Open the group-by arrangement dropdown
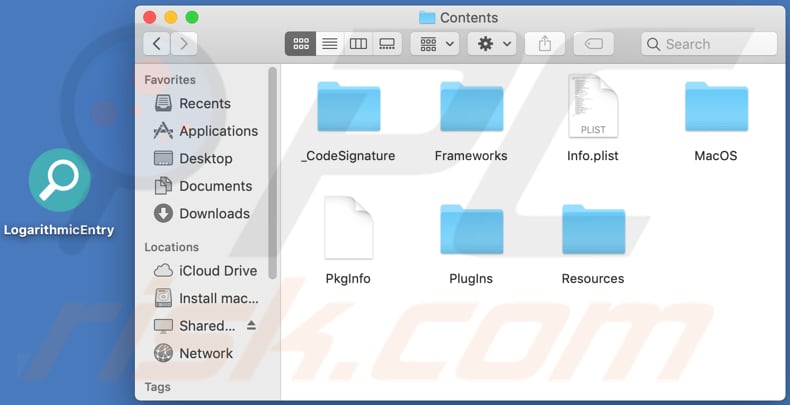This screenshot has width=790, height=405. (x=437, y=44)
